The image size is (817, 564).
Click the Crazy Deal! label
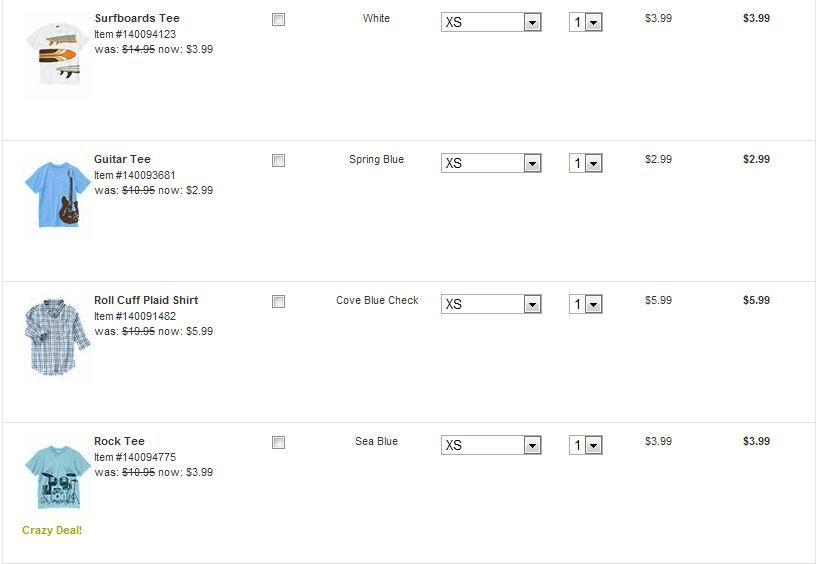coord(52,530)
